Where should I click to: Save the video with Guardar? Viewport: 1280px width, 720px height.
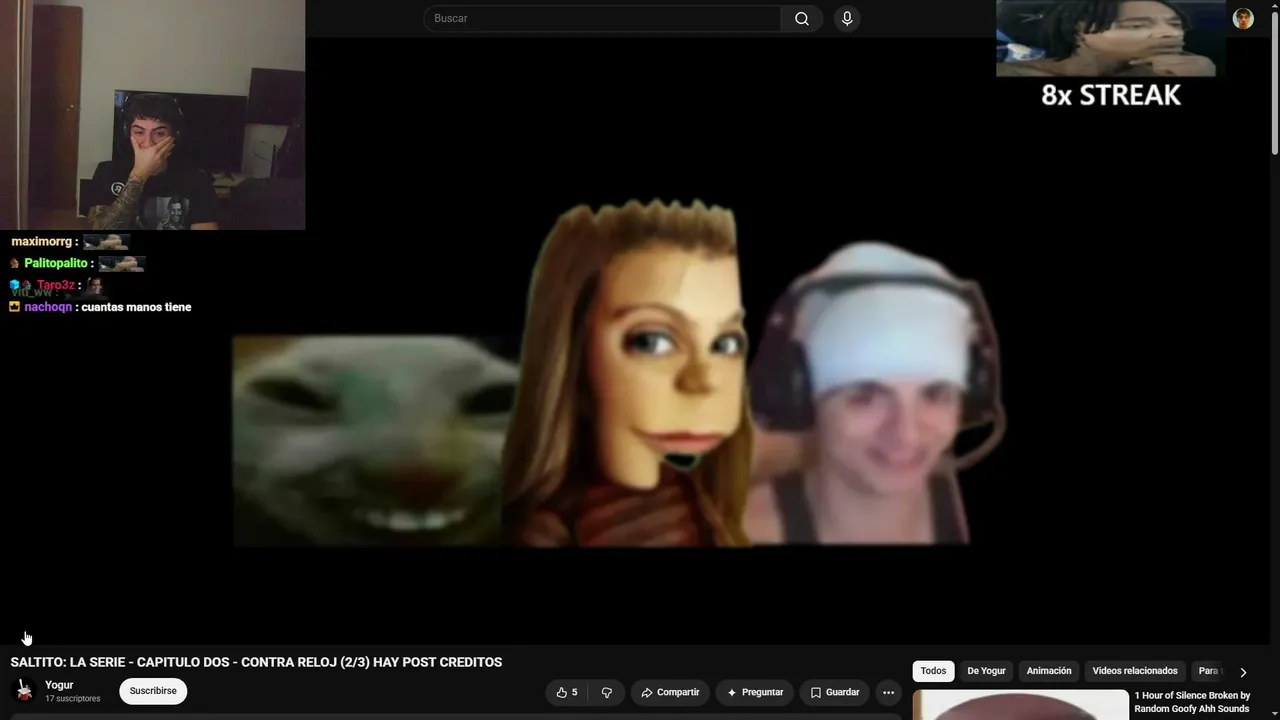835,692
